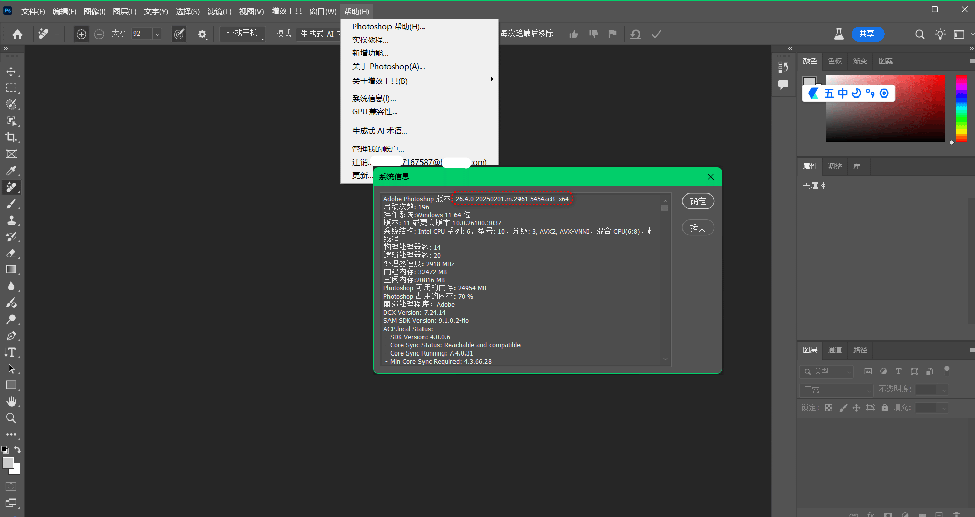
Task: Open the layer opacity dropdown
Action: (x=943, y=389)
